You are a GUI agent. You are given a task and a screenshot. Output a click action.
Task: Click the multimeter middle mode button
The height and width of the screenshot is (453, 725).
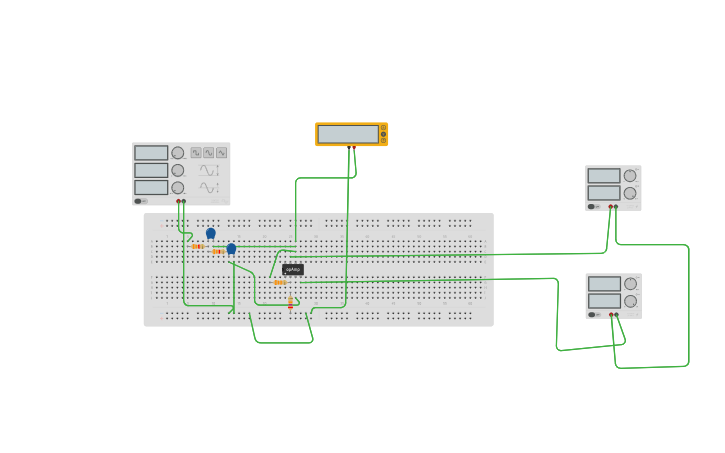point(383,134)
